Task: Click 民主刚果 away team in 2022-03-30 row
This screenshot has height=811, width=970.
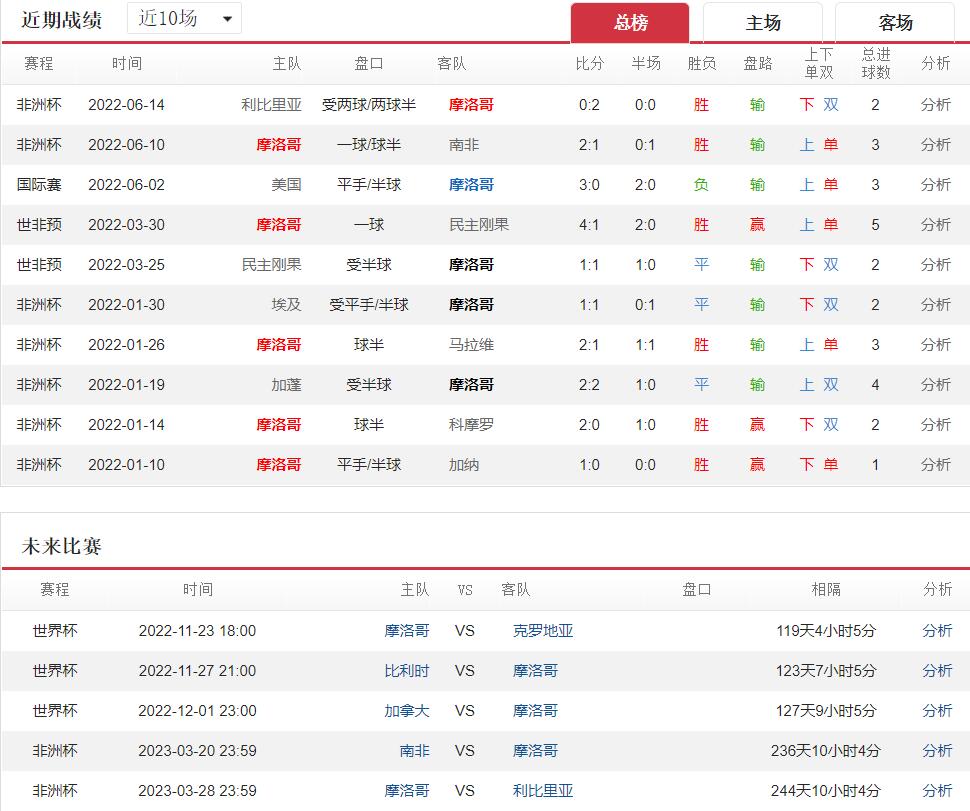Action: pos(479,225)
